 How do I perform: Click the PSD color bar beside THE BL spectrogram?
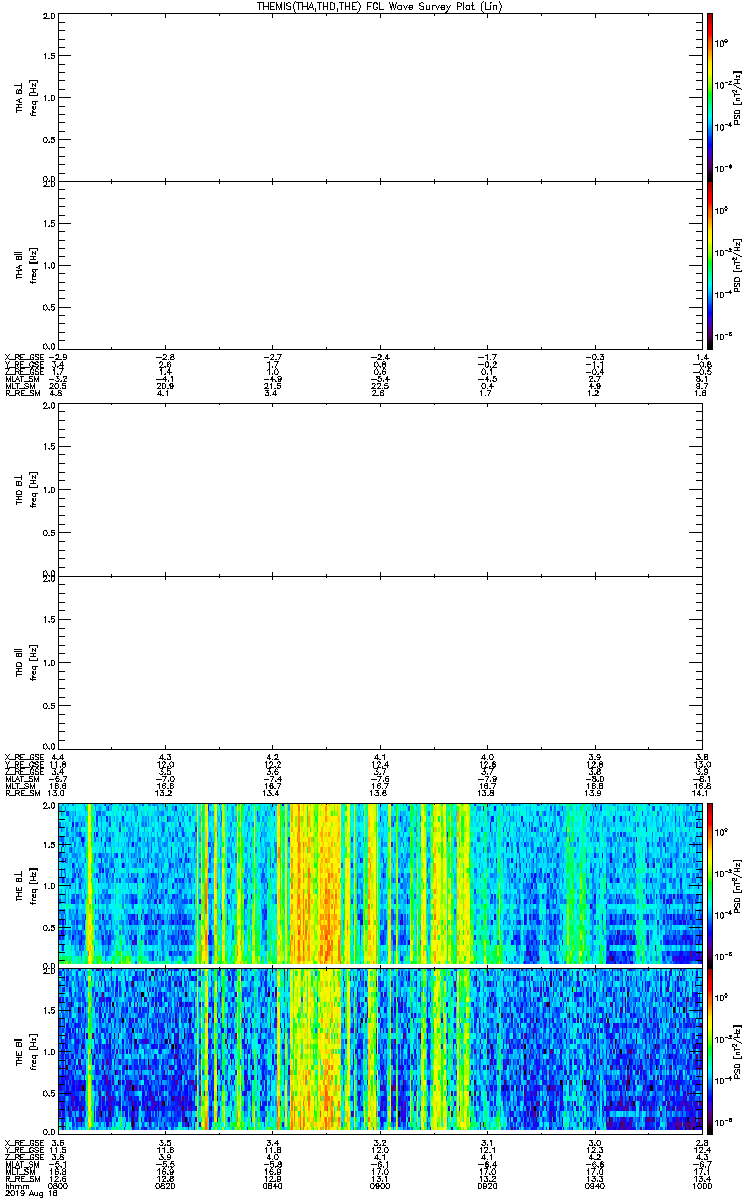[x=709, y=884]
